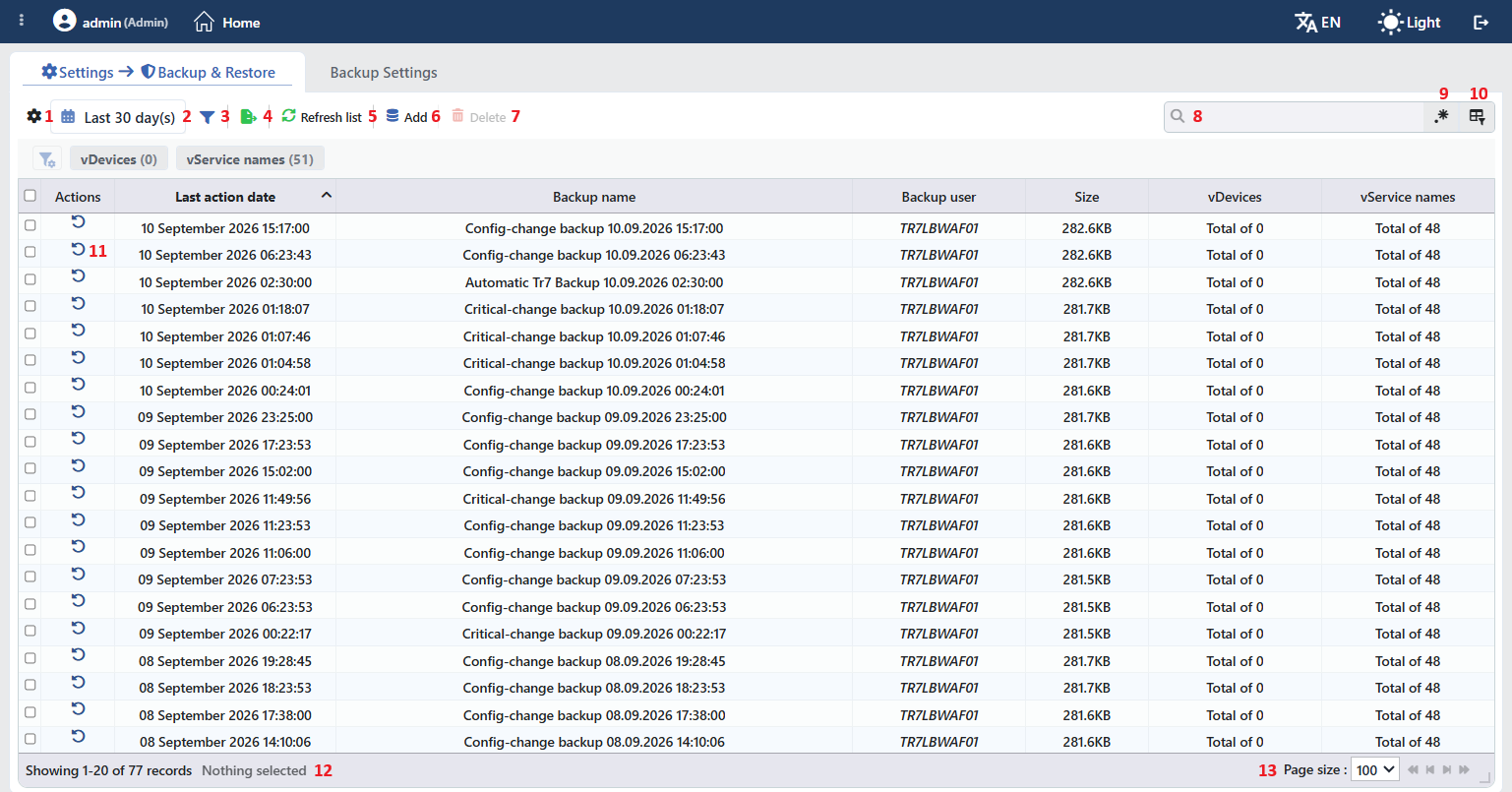
Task: Open the vDevices (0) filter chip
Action: (119, 159)
